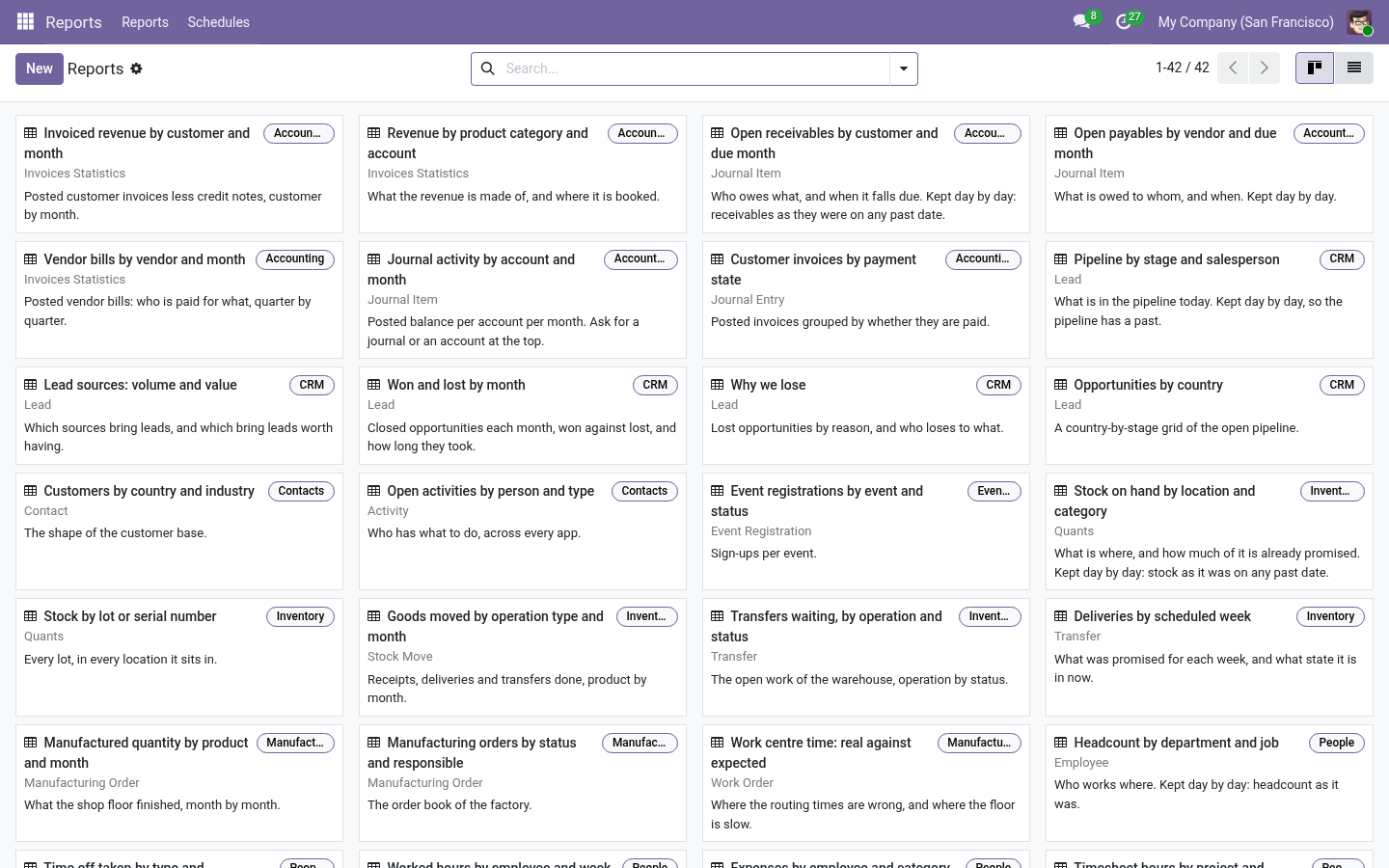This screenshot has height=868, width=1389.
Task: Focus the Search input field
Action: (693, 68)
